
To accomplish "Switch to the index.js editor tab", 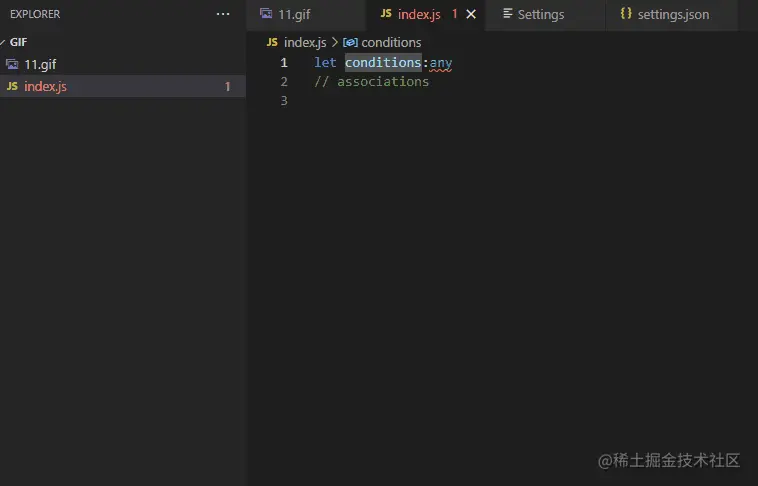I will pos(425,15).
